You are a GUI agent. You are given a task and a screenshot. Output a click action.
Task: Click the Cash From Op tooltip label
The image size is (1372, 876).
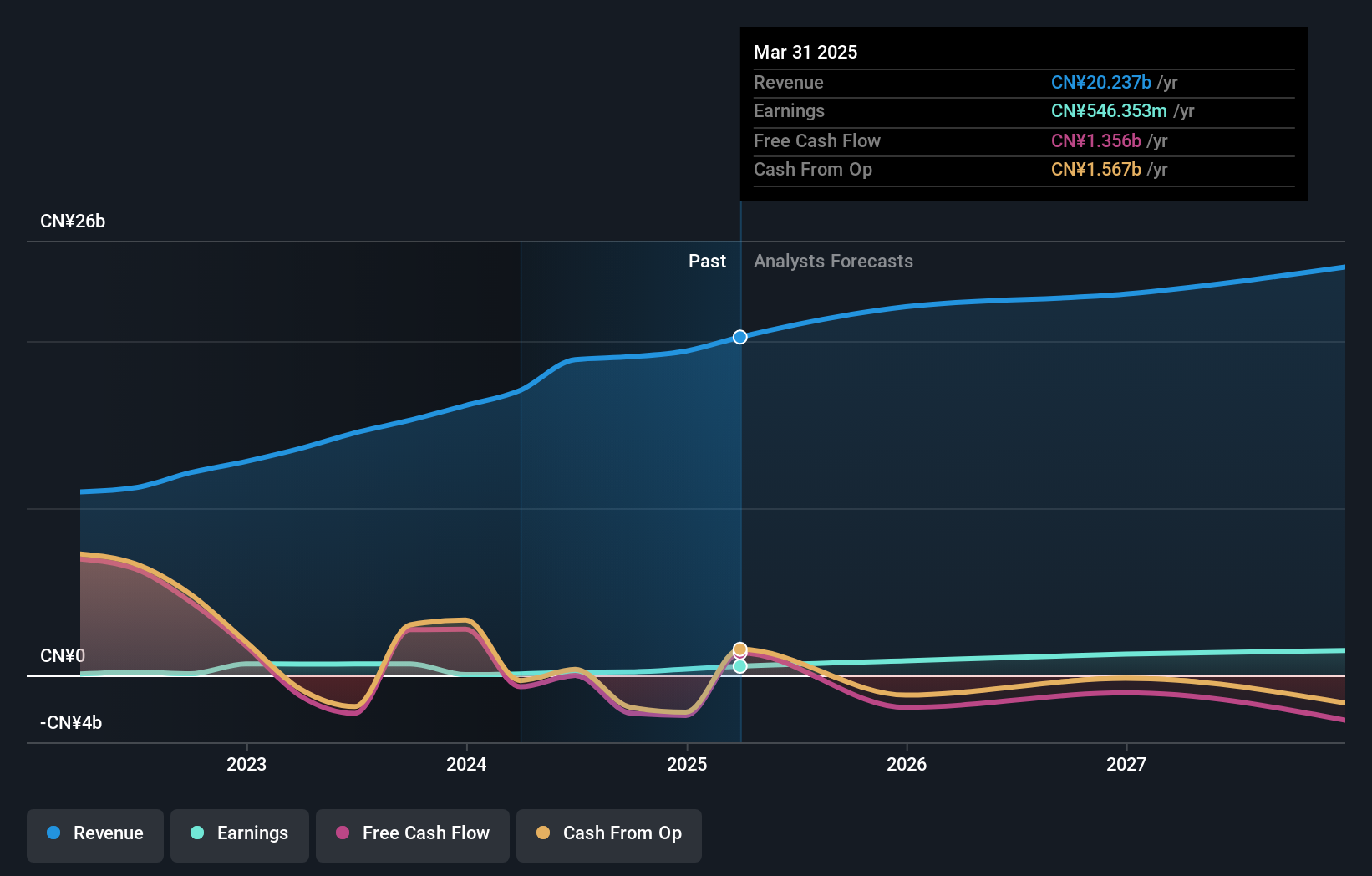point(813,170)
